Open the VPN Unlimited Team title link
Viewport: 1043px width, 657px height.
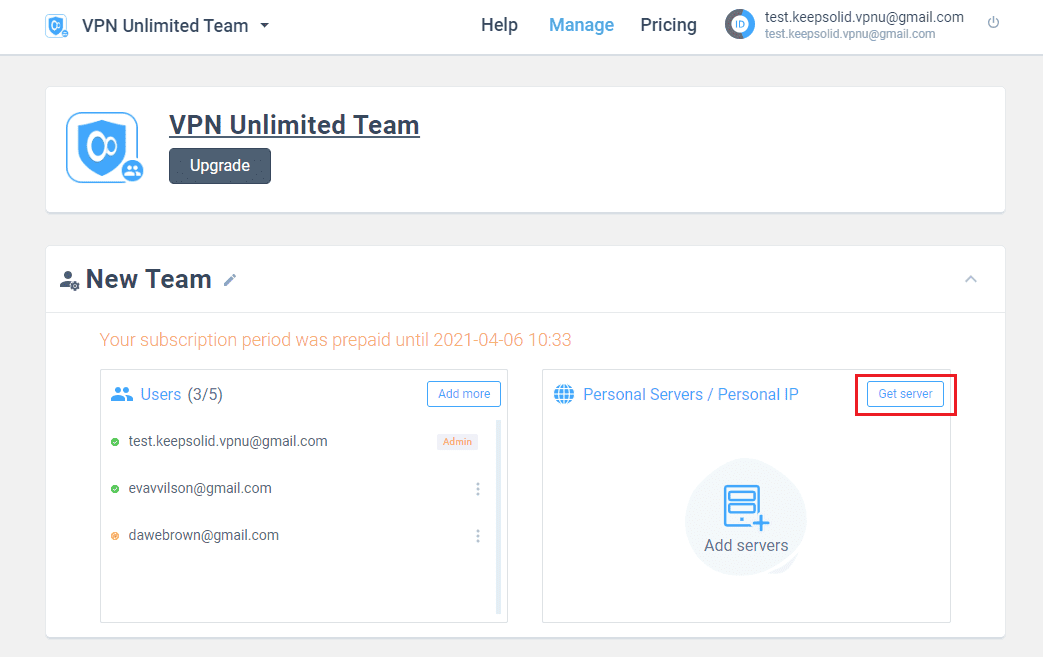click(x=294, y=125)
